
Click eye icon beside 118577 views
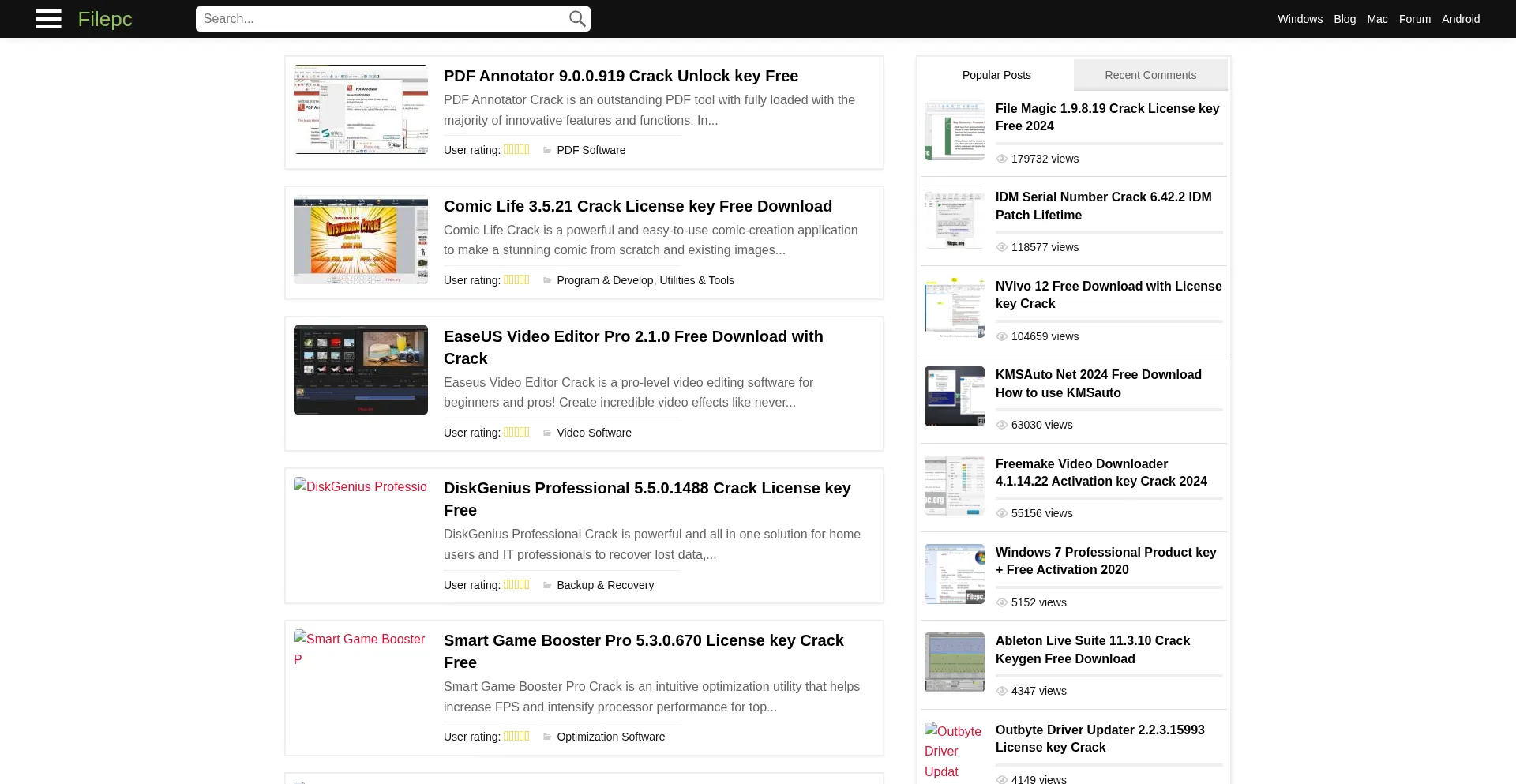coord(1002,247)
